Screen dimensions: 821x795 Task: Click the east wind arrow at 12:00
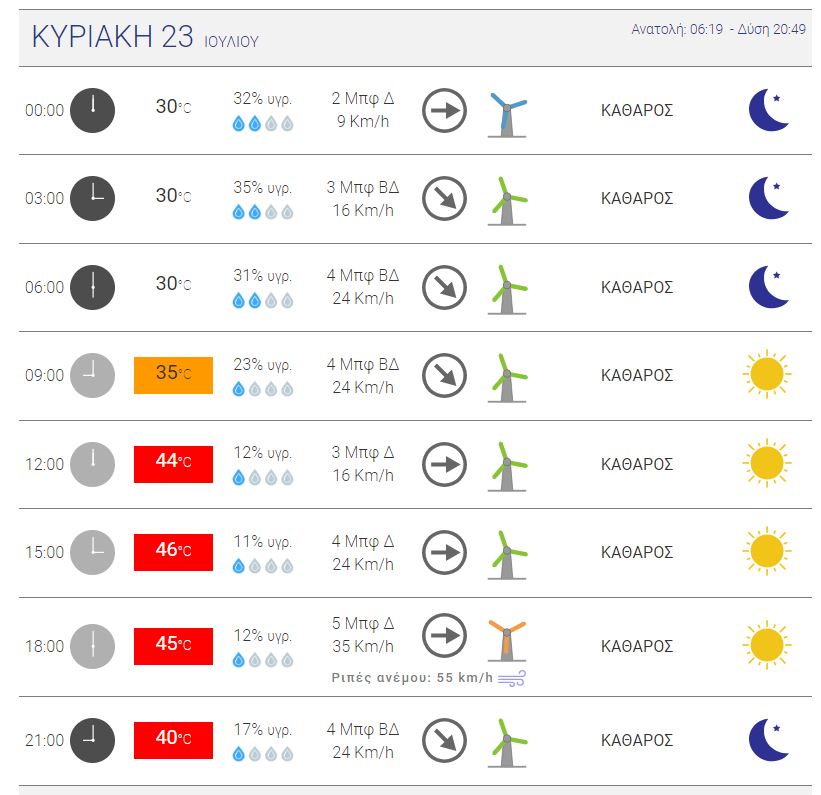(x=445, y=465)
